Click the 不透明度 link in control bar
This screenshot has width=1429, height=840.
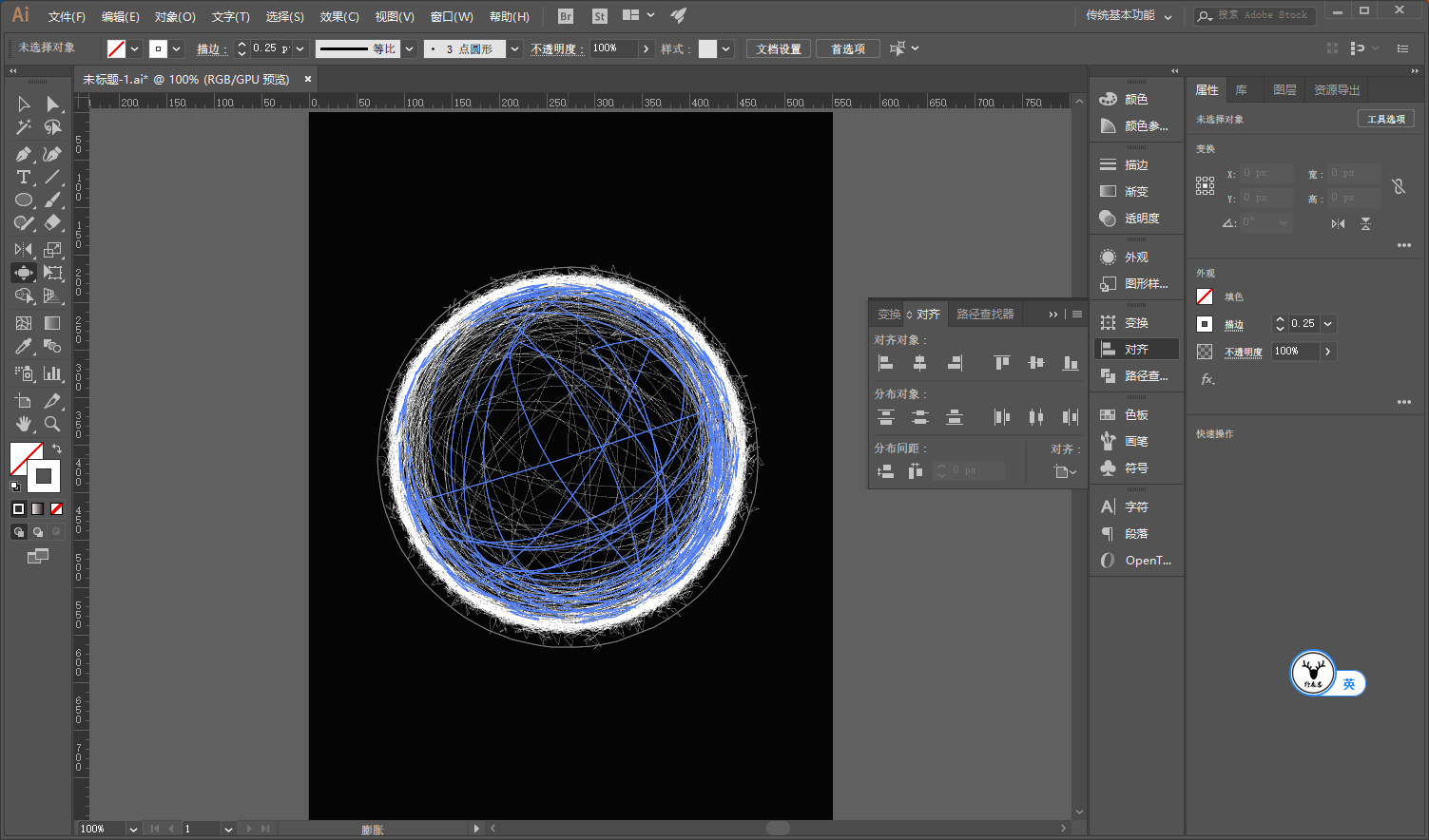pyautogui.click(x=556, y=48)
